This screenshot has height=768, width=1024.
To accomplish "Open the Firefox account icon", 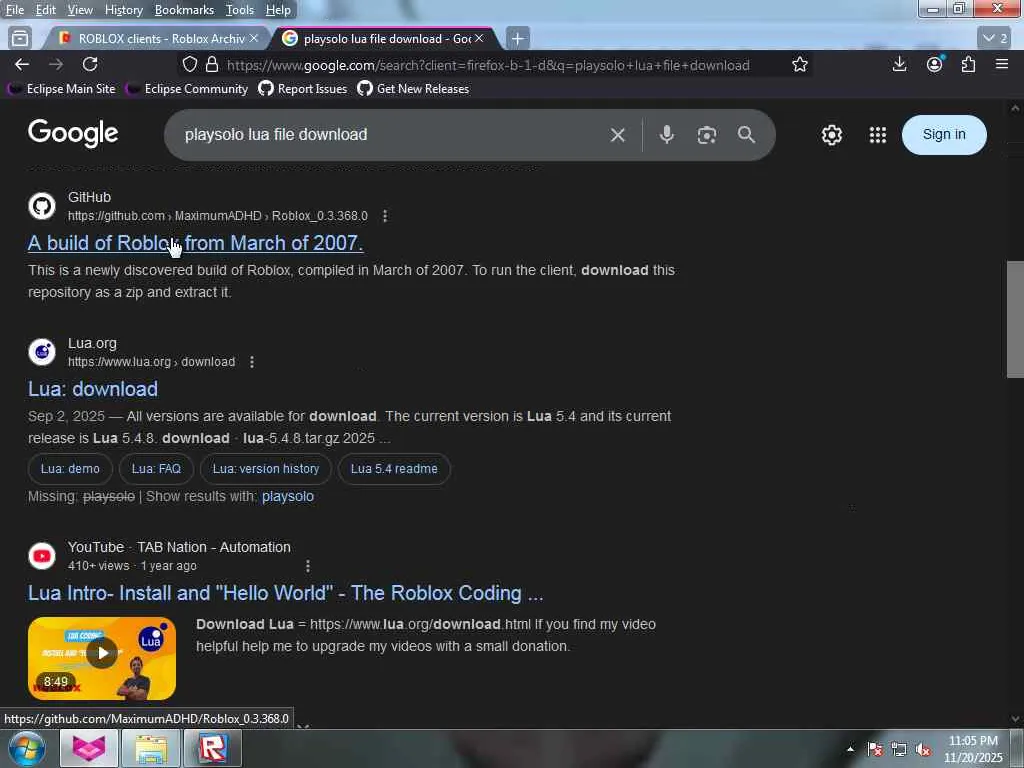I will coord(935,64).
